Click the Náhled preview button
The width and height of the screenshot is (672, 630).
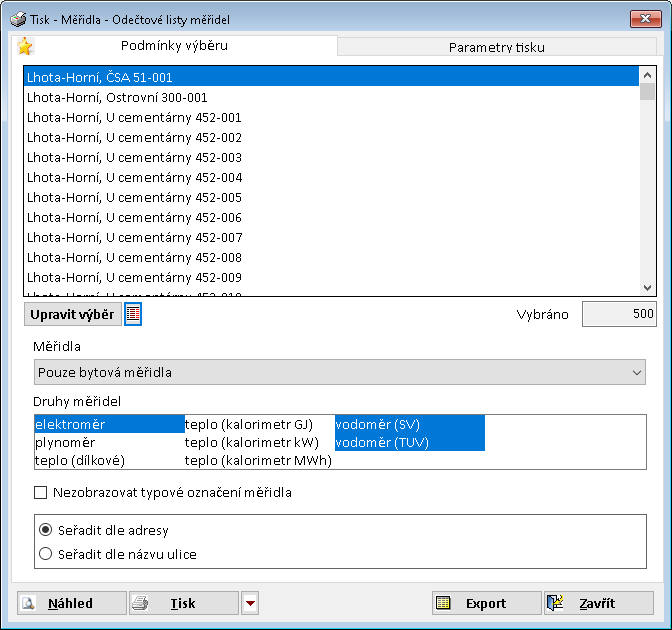point(71,603)
